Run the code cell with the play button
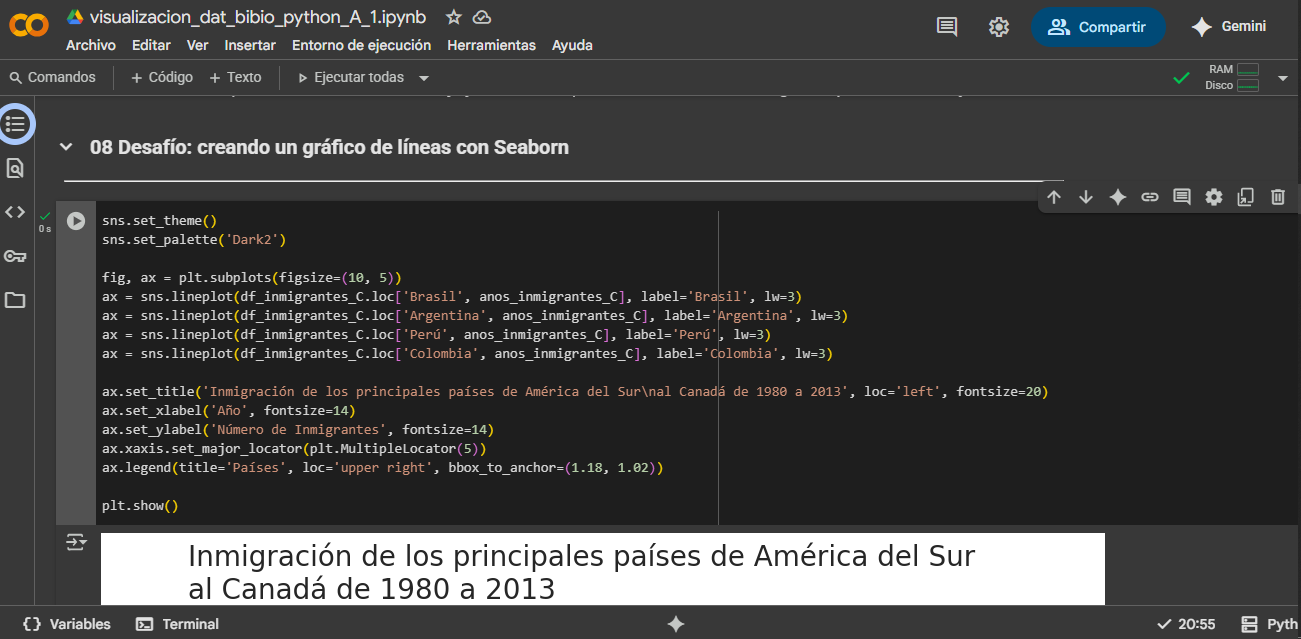The height and width of the screenshot is (639, 1301). pyautogui.click(x=76, y=220)
